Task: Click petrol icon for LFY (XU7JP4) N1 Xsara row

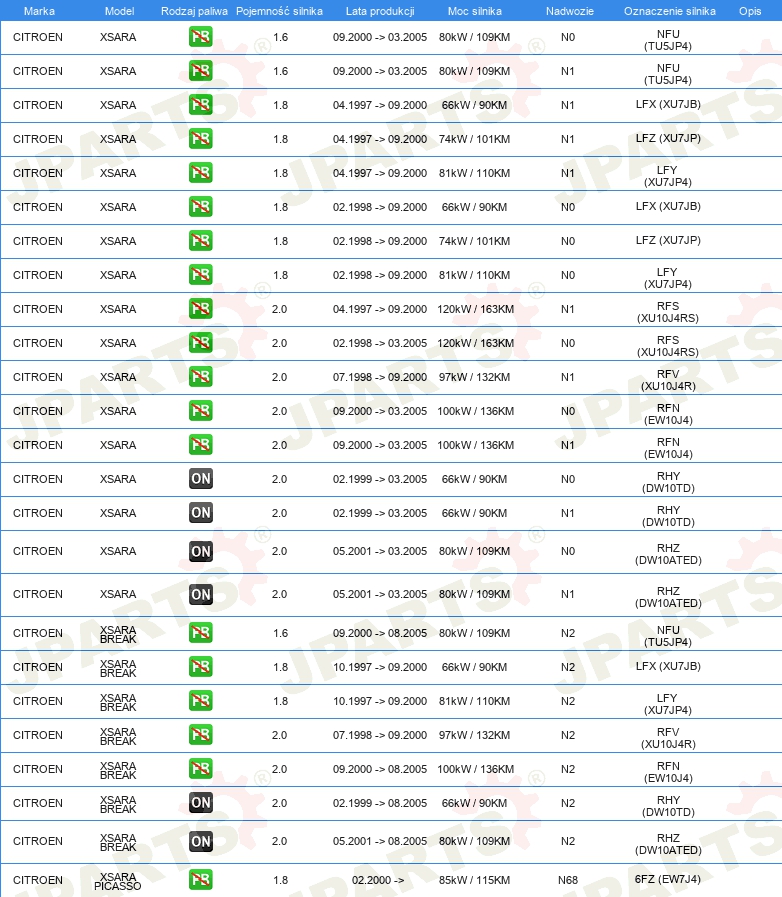Action: 201,173
